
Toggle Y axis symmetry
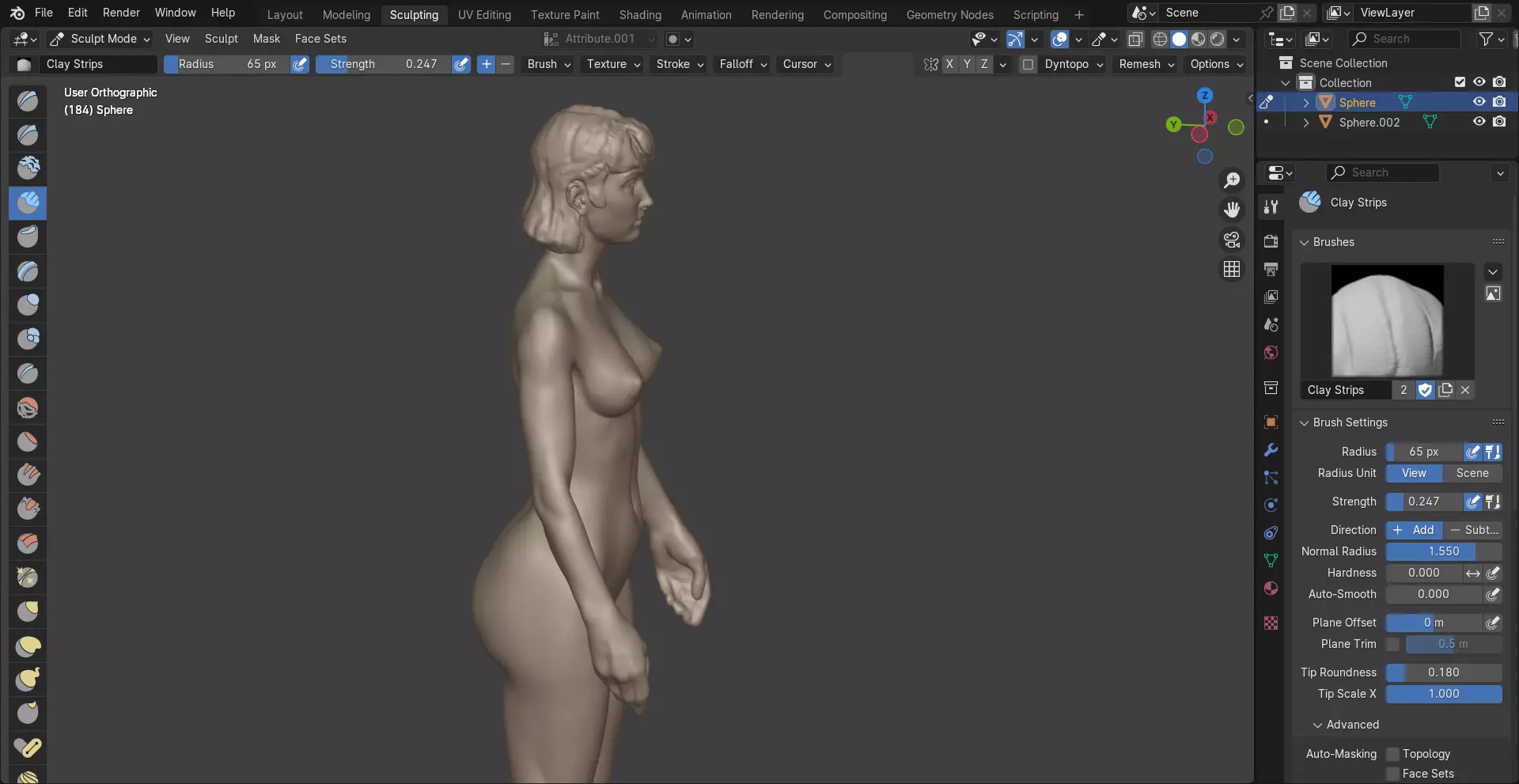(x=967, y=64)
